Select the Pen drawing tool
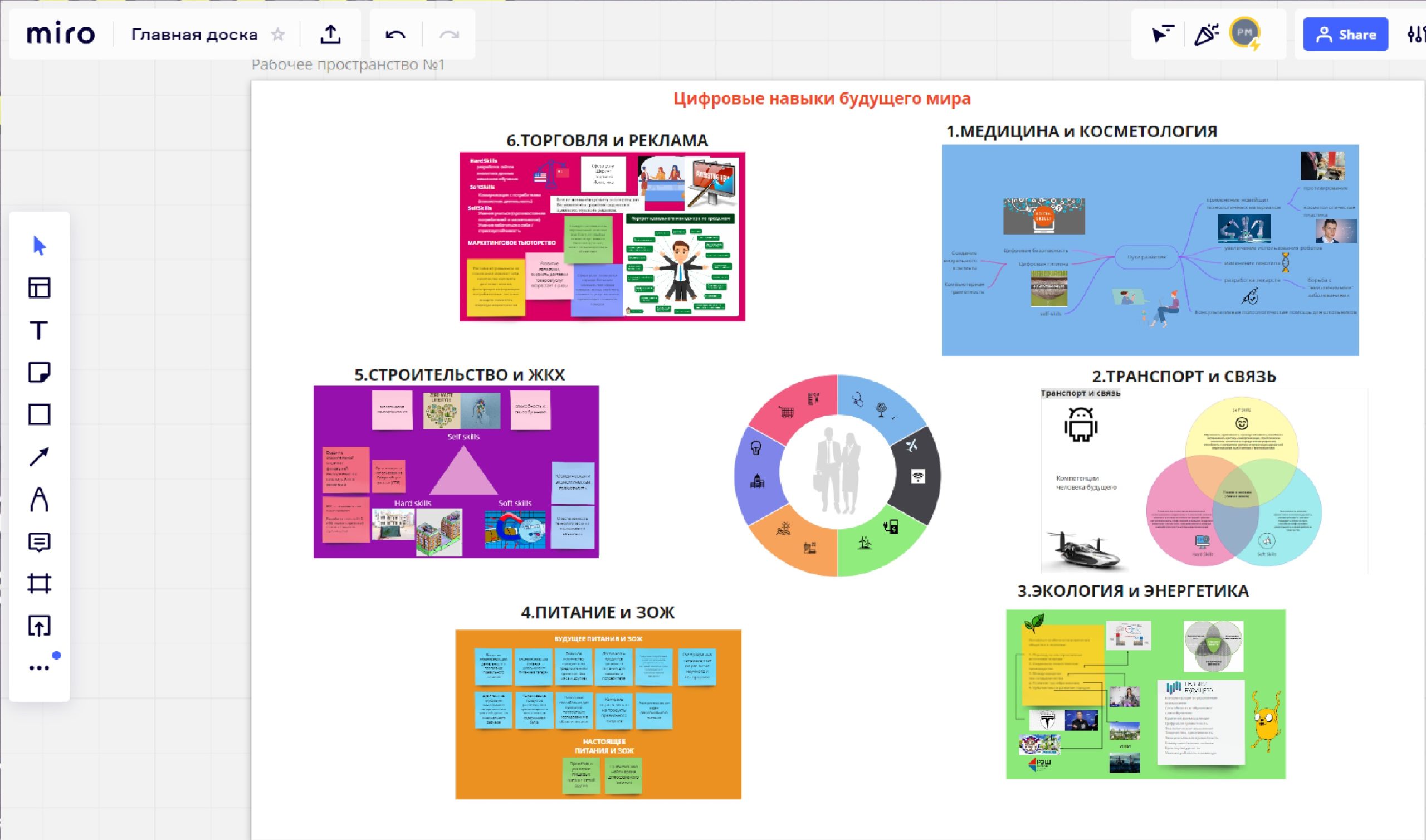 [39, 499]
